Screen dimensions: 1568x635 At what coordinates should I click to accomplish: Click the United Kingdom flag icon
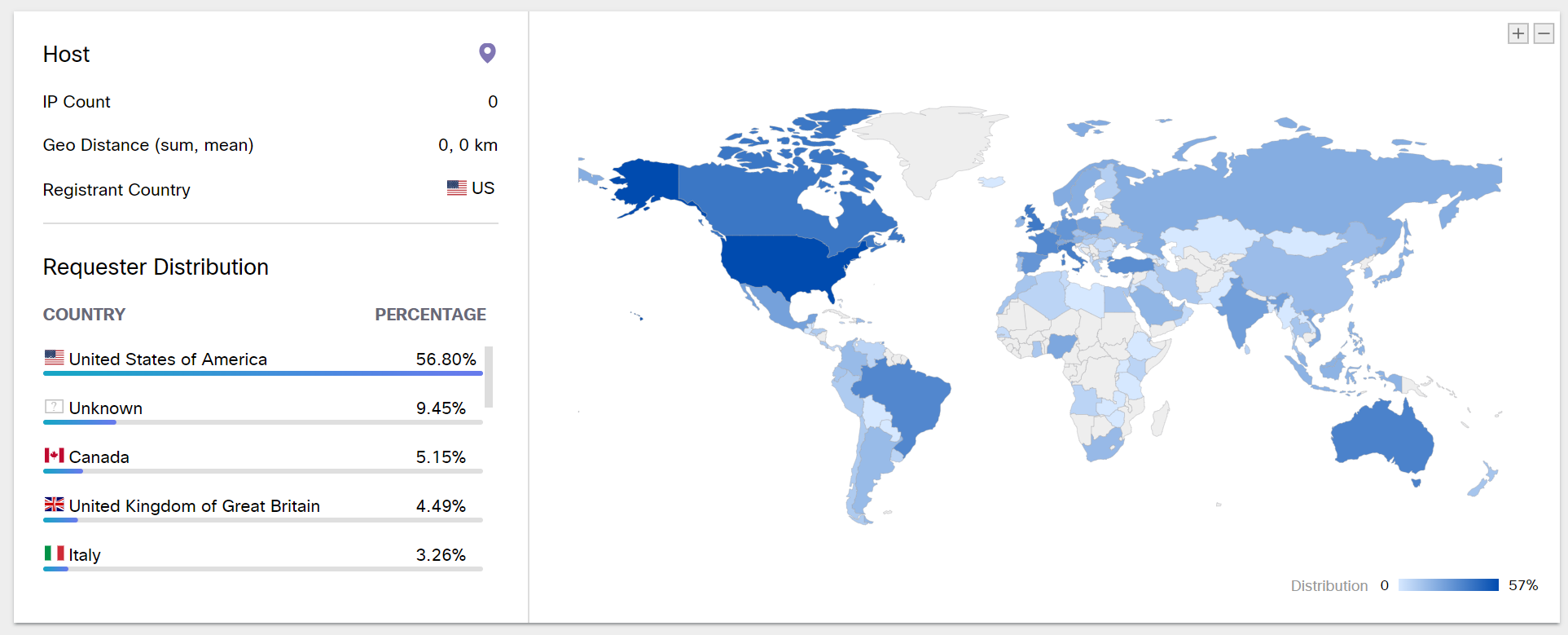pyautogui.click(x=55, y=505)
